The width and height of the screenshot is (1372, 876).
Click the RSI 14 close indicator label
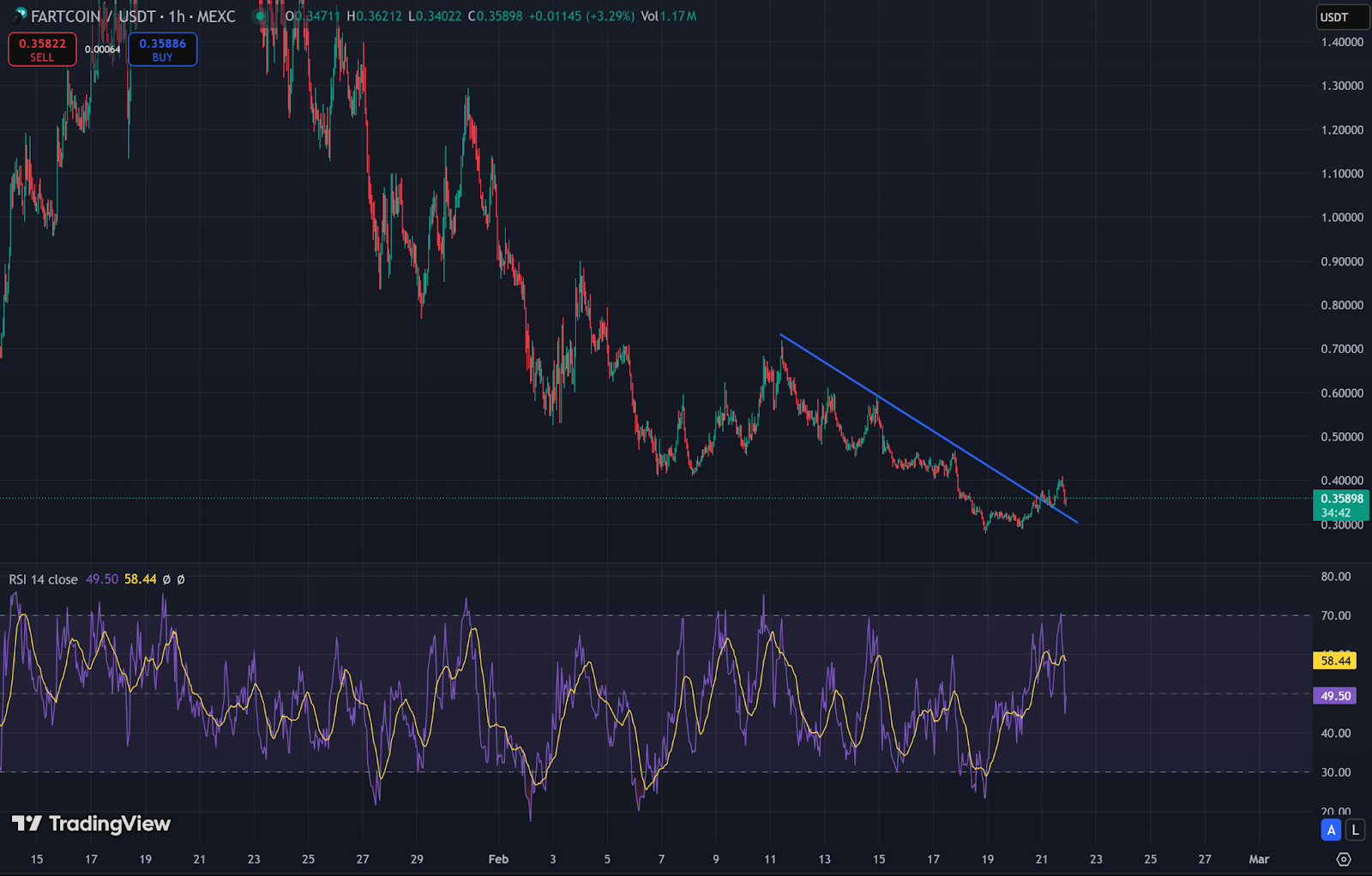coord(43,579)
